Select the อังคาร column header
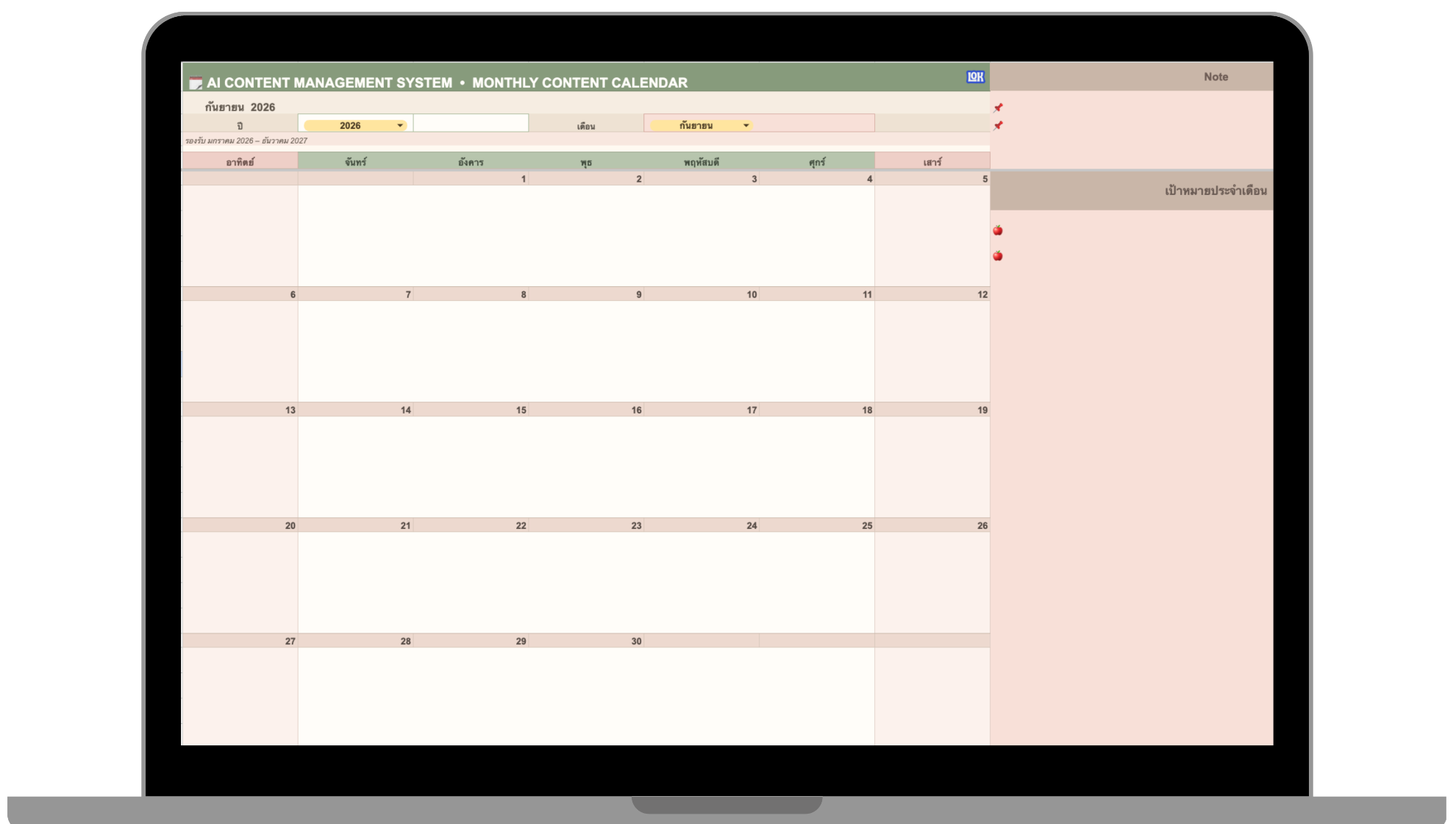1456x824 pixels. point(471,161)
